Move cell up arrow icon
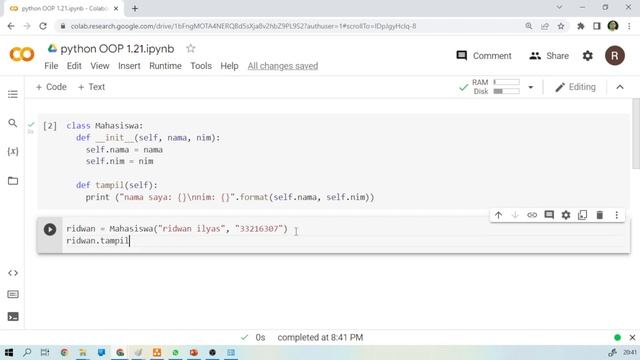Image resolution: width=640 pixels, height=360 pixels. pos(498,215)
